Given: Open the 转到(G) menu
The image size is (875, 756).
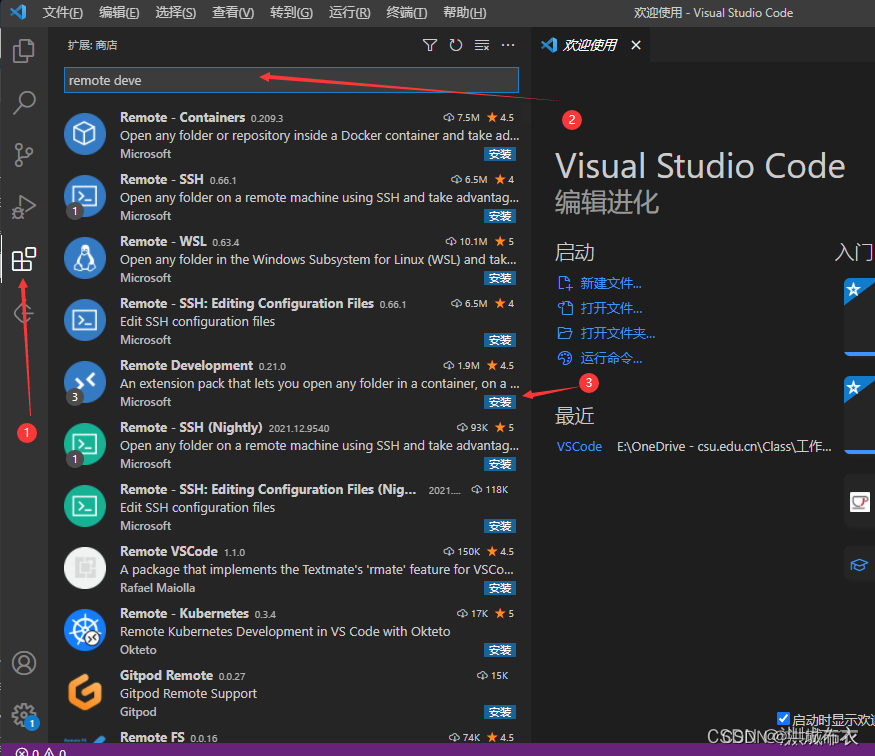Looking at the screenshot, I should pos(291,12).
